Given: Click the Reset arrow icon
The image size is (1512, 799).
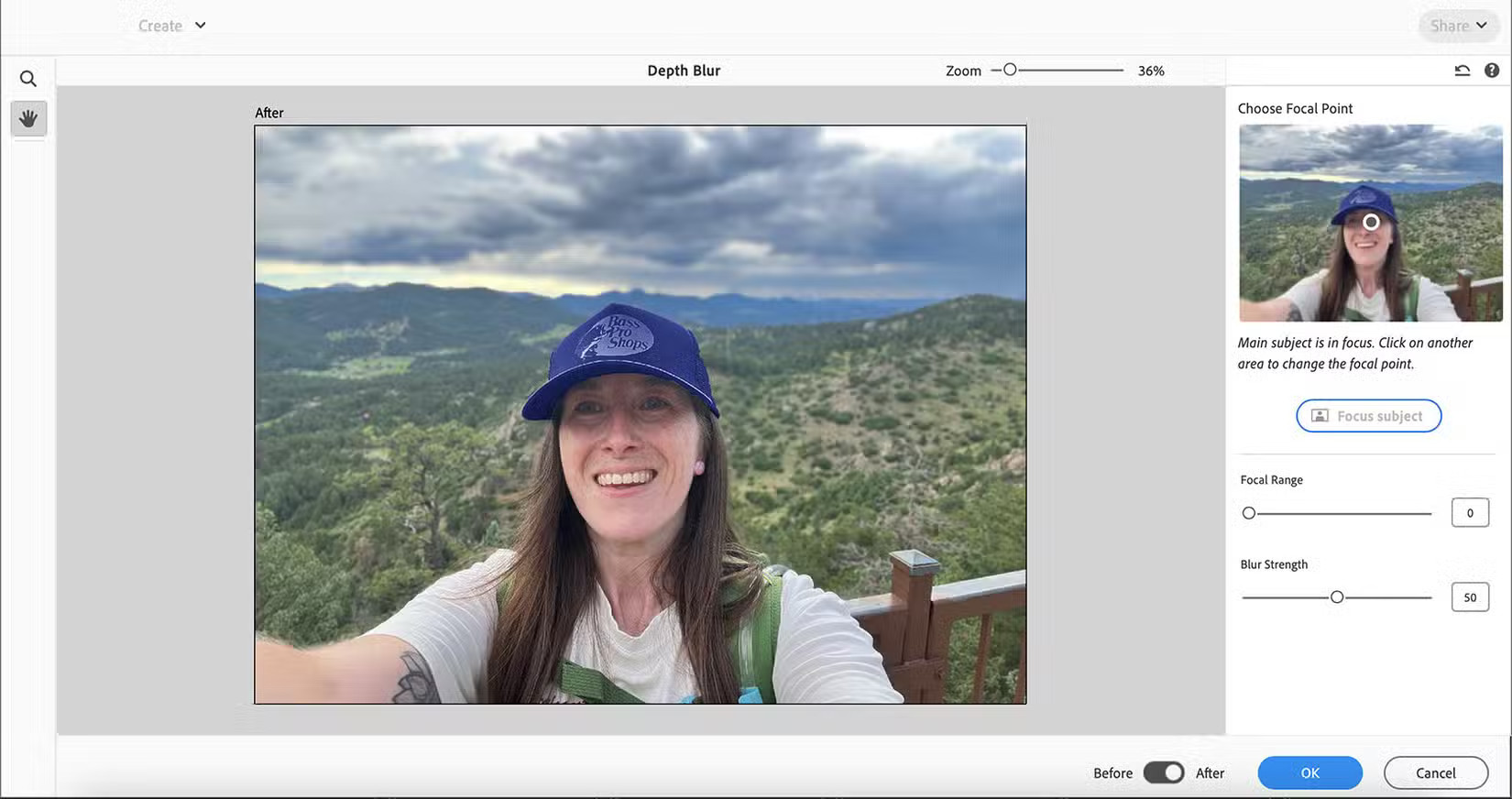Looking at the screenshot, I should tap(1462, 71).
